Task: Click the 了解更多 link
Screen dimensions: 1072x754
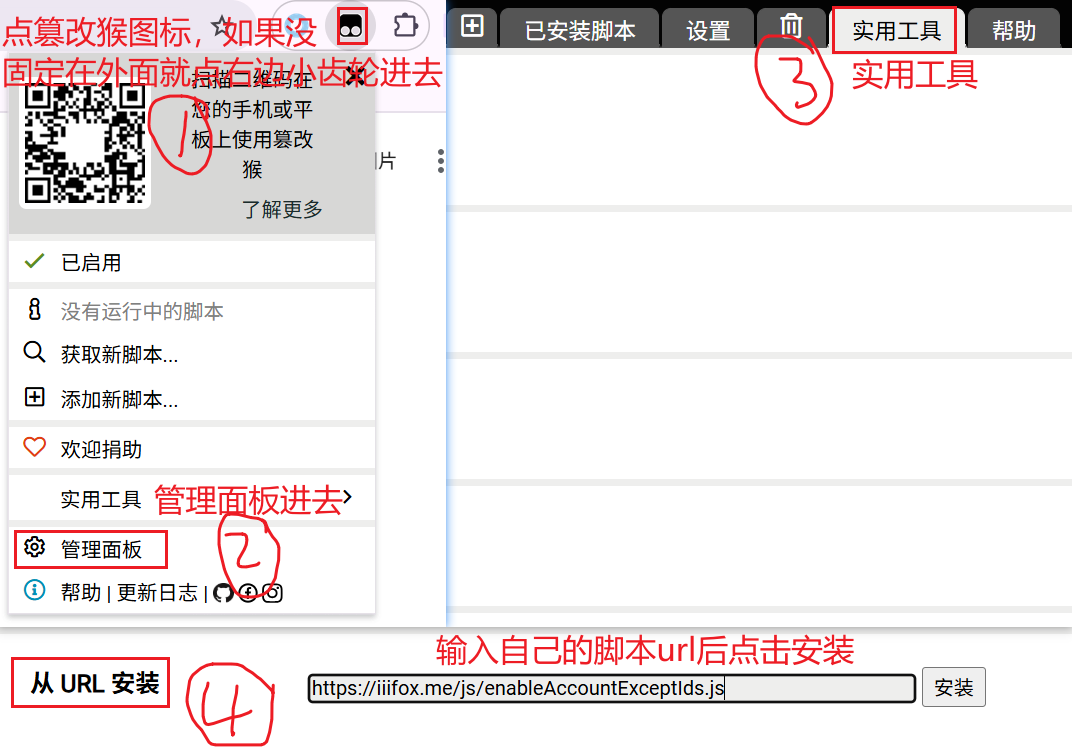Action: pos(282,209)
